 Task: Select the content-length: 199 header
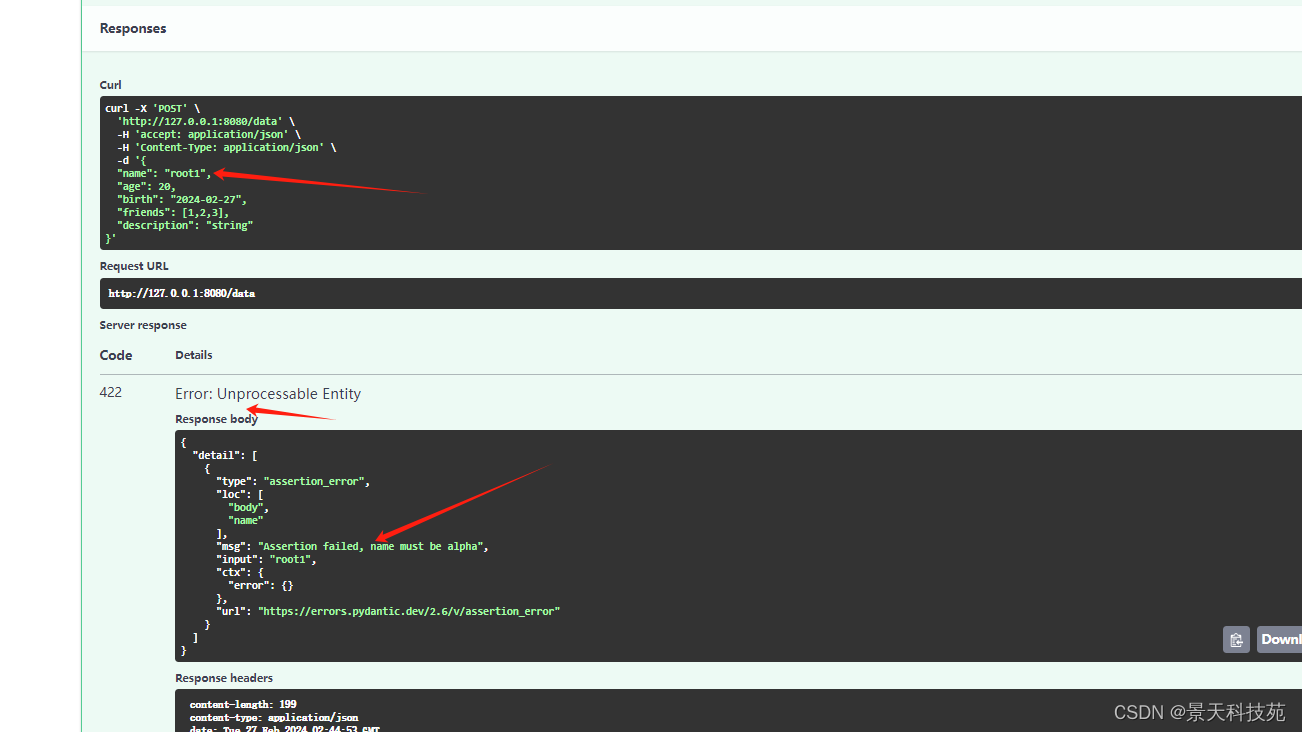point(243,704)
